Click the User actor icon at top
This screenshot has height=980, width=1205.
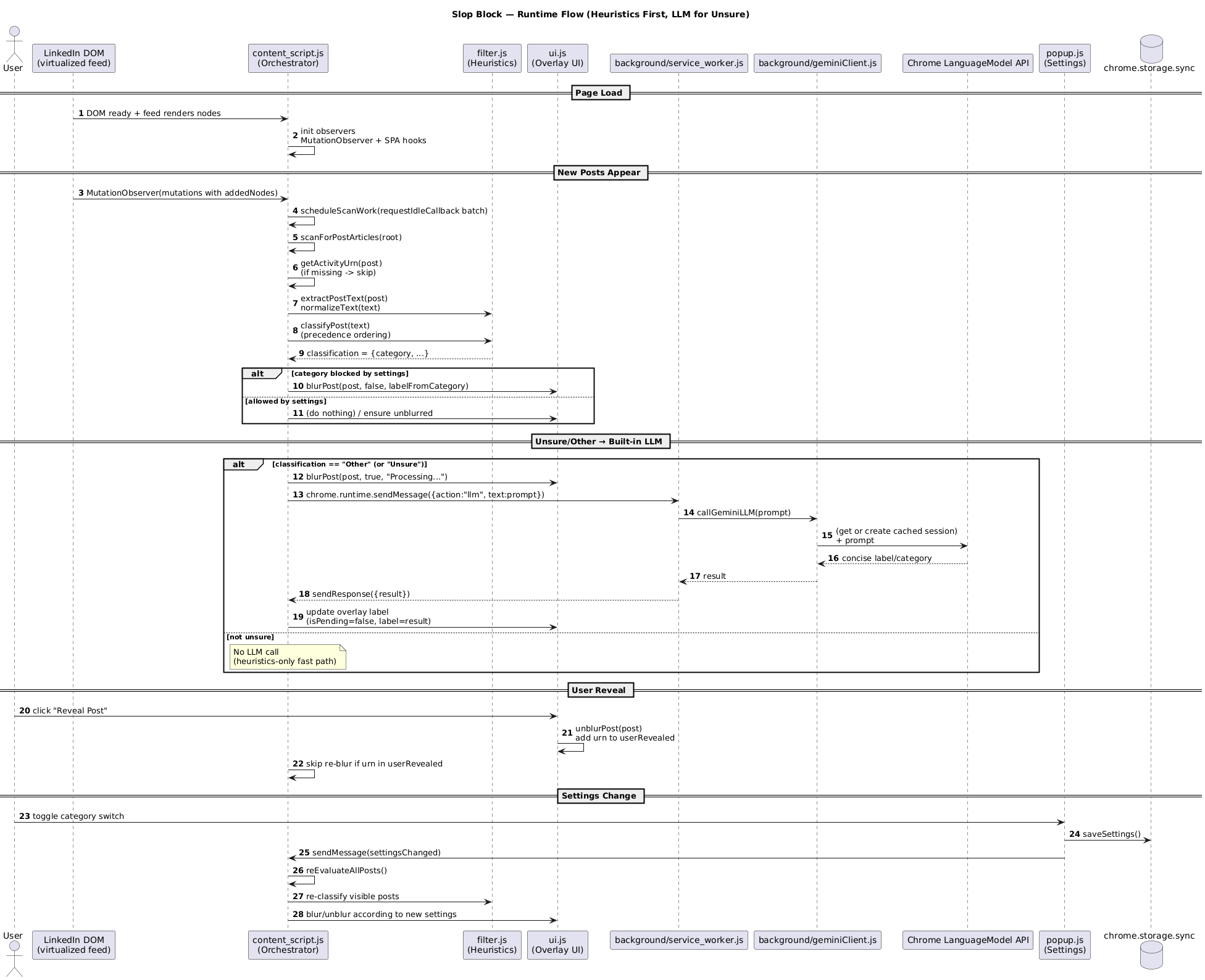pyautogui.click(x=14, y=42)
